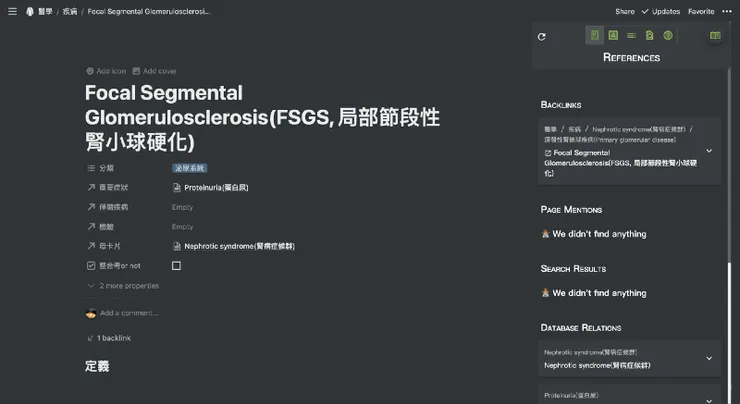
Task: Click the Proteinuria page icon in properties
Action: pyautogui.click(x=177, y=188)
